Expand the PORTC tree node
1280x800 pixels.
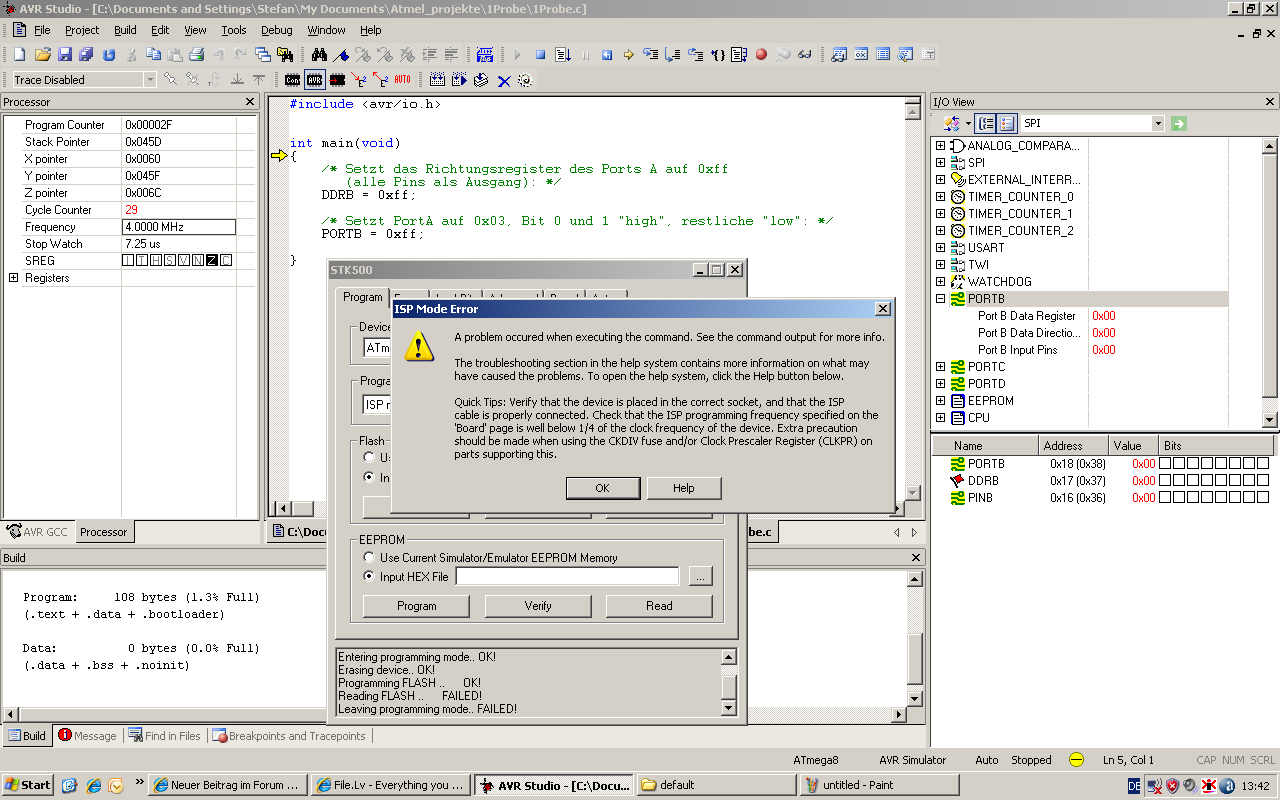point(940,367)
